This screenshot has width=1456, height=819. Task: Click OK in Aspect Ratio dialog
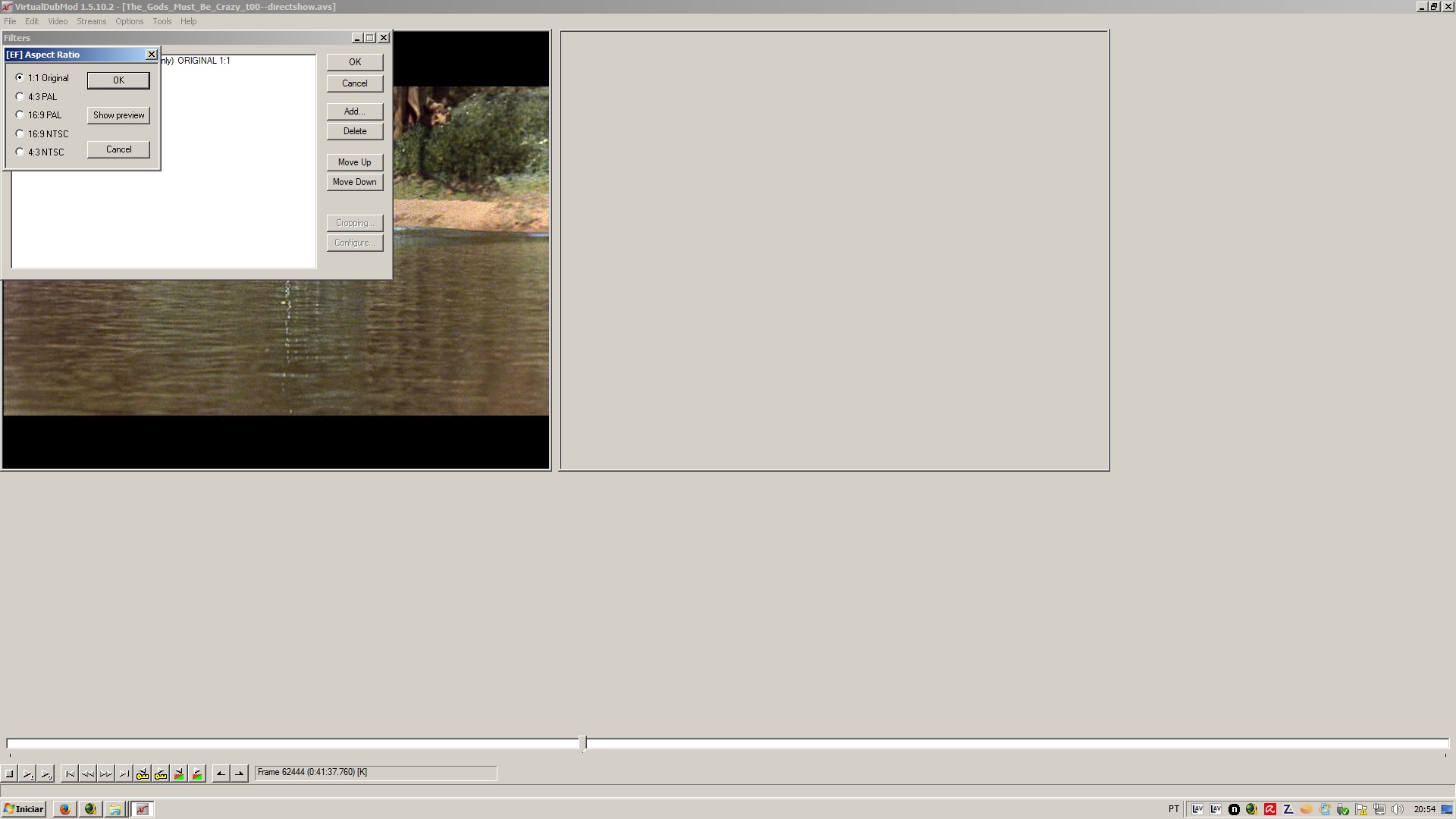(117, 80)
